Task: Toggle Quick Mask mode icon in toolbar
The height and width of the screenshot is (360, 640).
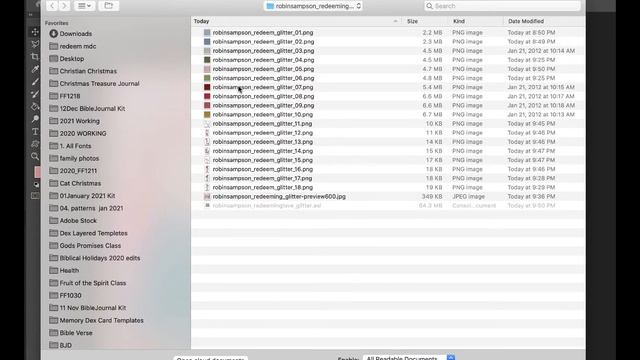Action: pos(35,196)
